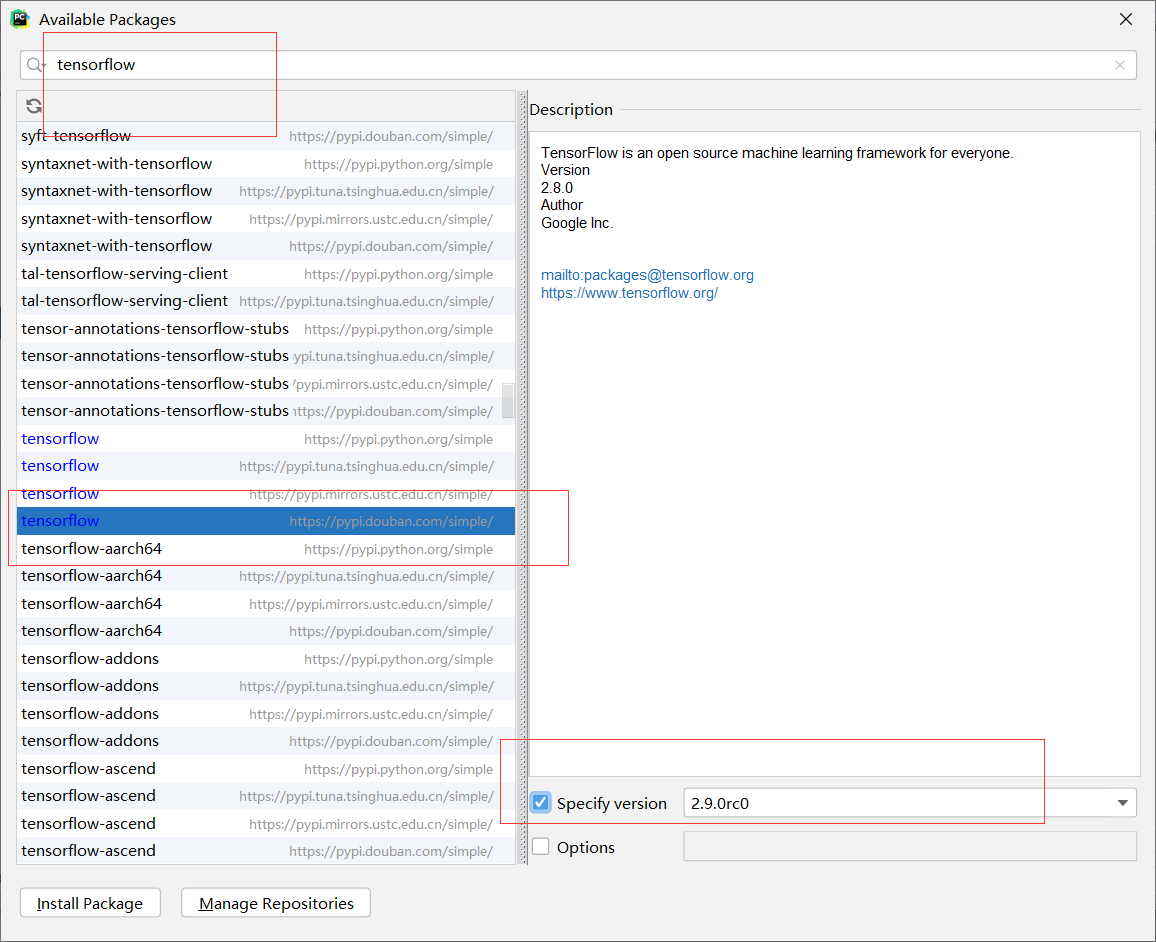Select syntaxnet-with-tensorflow from tsinghua mirror
This screenshot has height=942, width=1156.
pyautogui.click(x=265, y=191)
